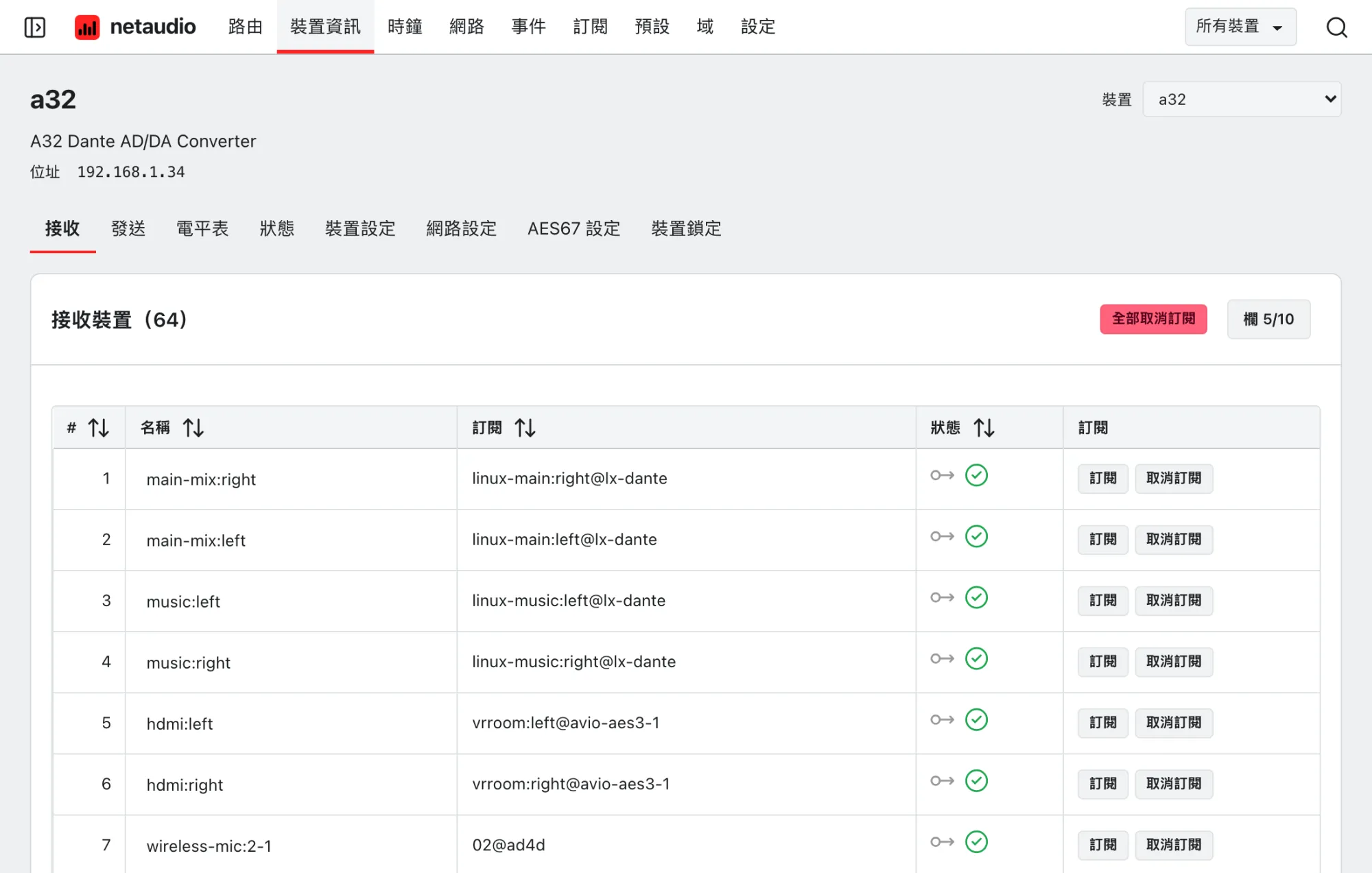Click green check status for main-mix:left
This screenshot has height=873, width=1372.
(976, 536)
